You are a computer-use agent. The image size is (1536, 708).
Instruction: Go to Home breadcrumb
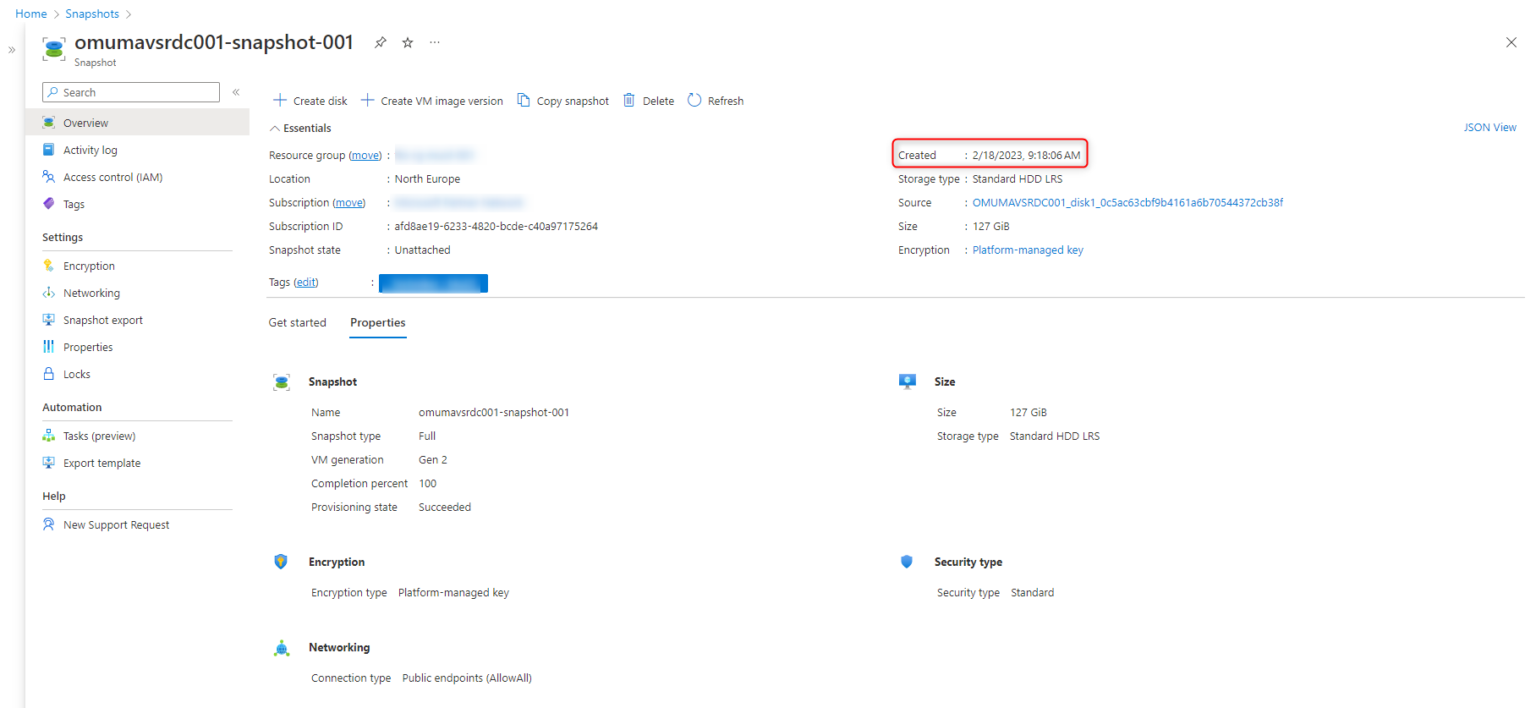[31, 14]
